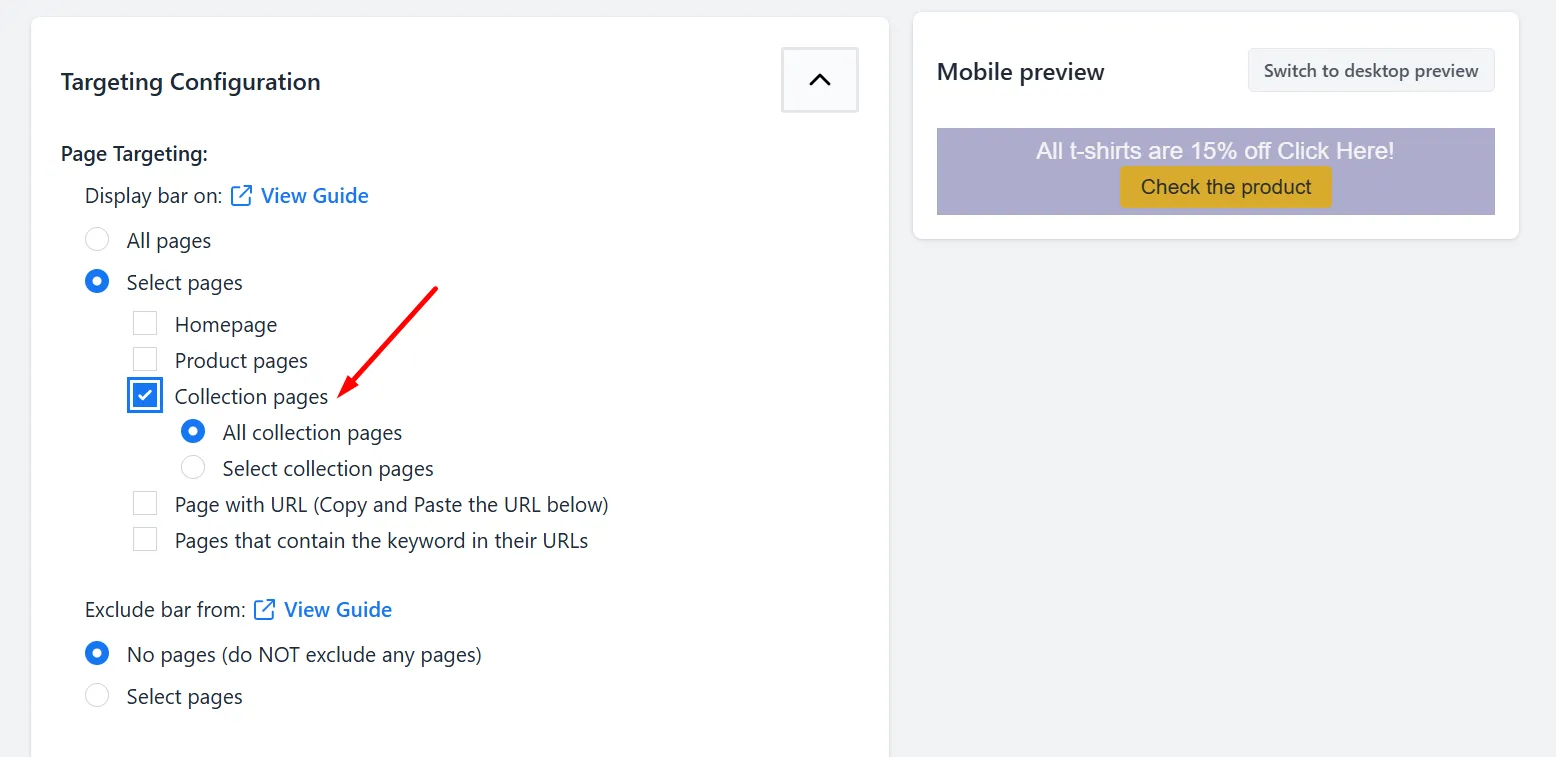Click external link icon beside Display bar on
1556x757 pixels.
tap(241, 196)
